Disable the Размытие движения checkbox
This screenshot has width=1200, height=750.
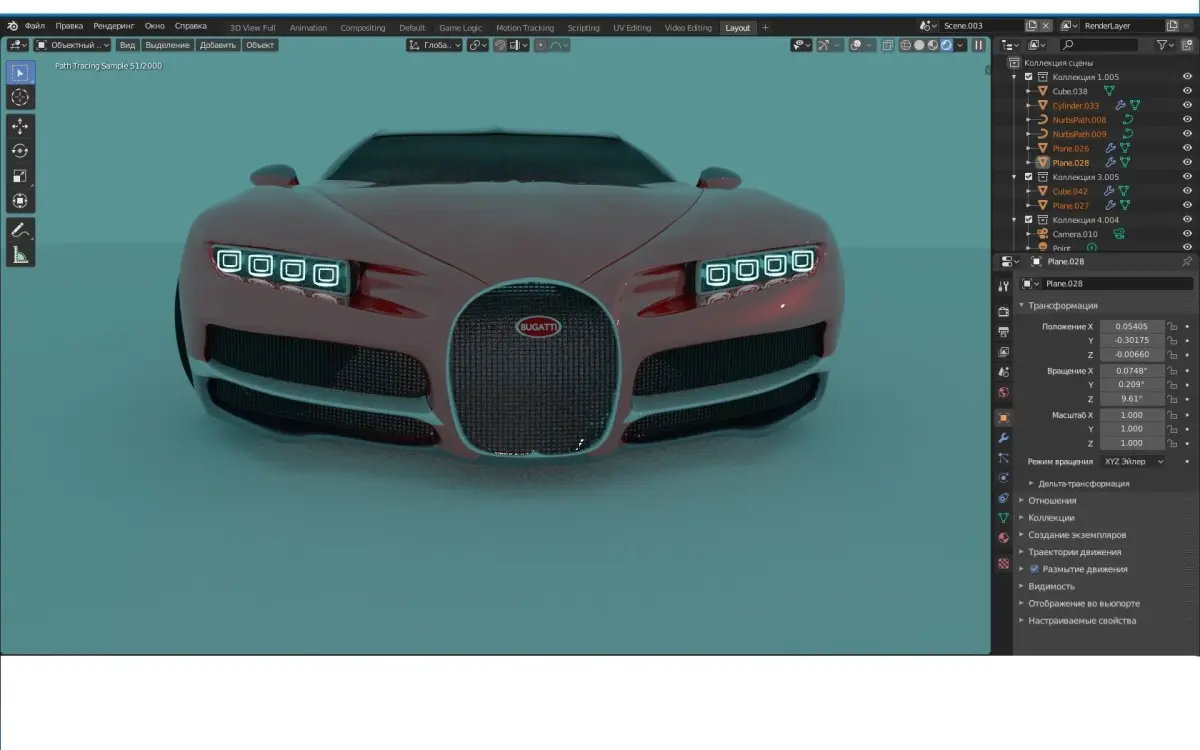(1034, 569)
